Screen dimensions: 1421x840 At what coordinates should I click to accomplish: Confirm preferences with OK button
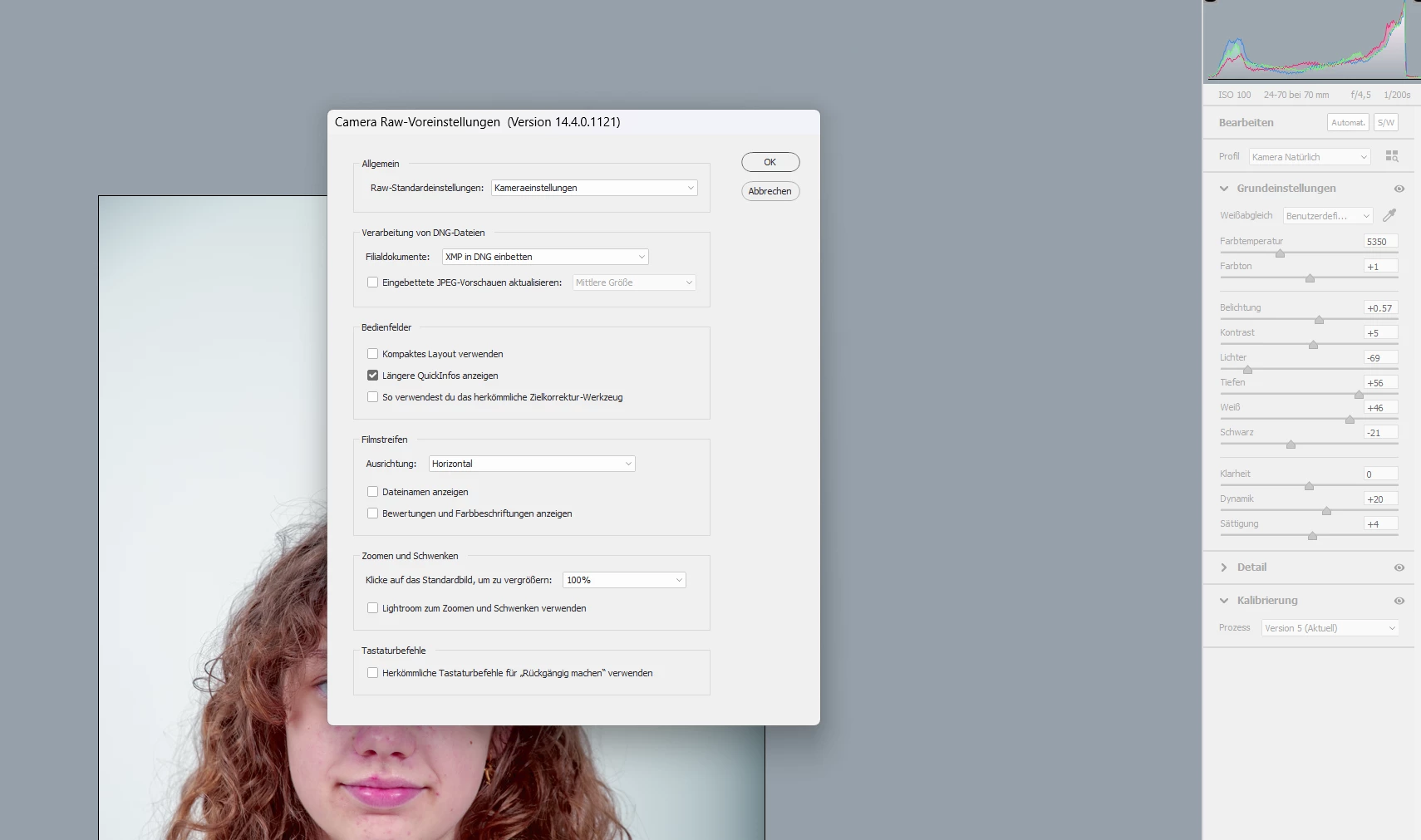[x=770, y=162]
